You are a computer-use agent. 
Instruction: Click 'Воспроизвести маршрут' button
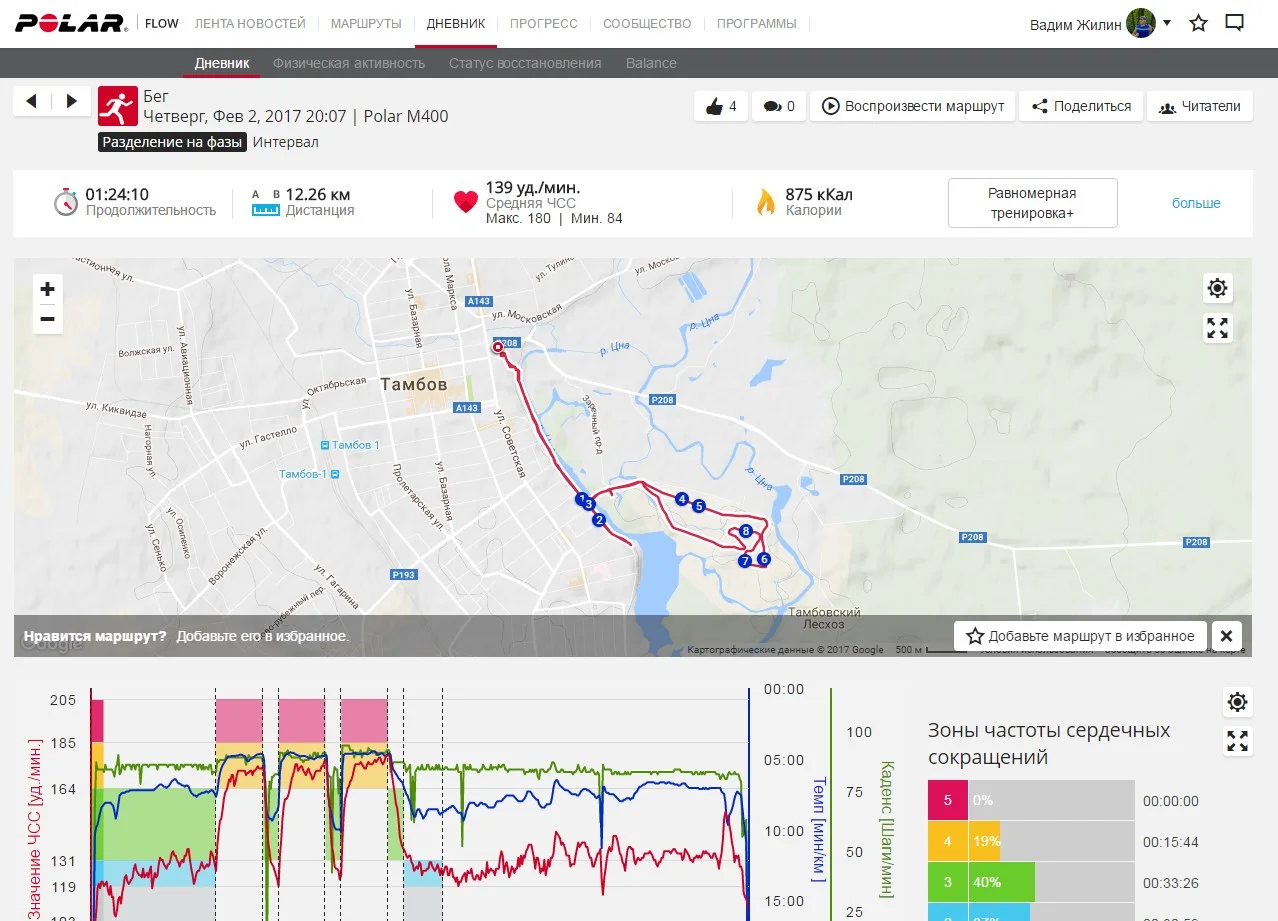tap(913, 106)
